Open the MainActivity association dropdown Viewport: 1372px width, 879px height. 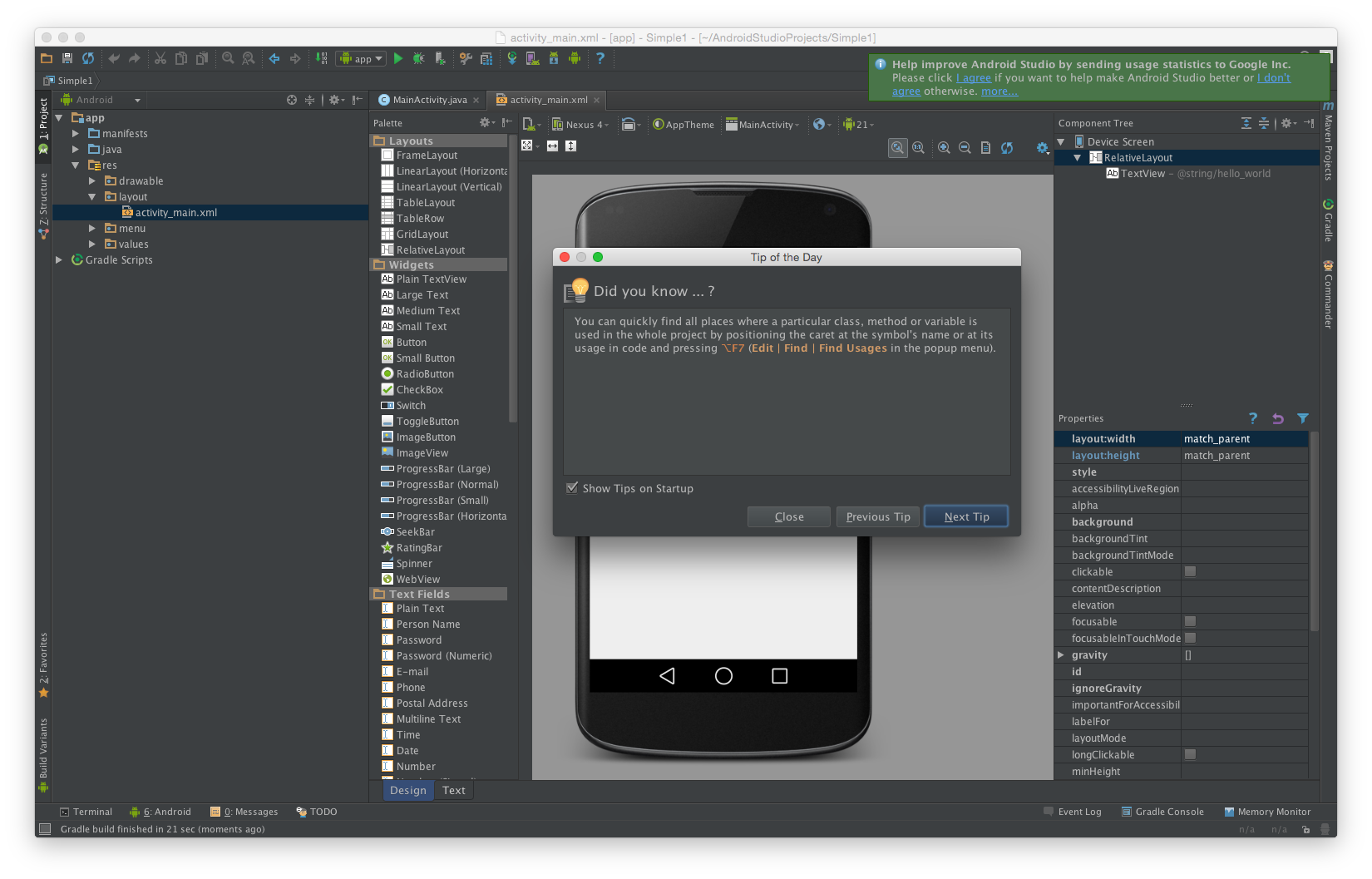pos(762,125)
